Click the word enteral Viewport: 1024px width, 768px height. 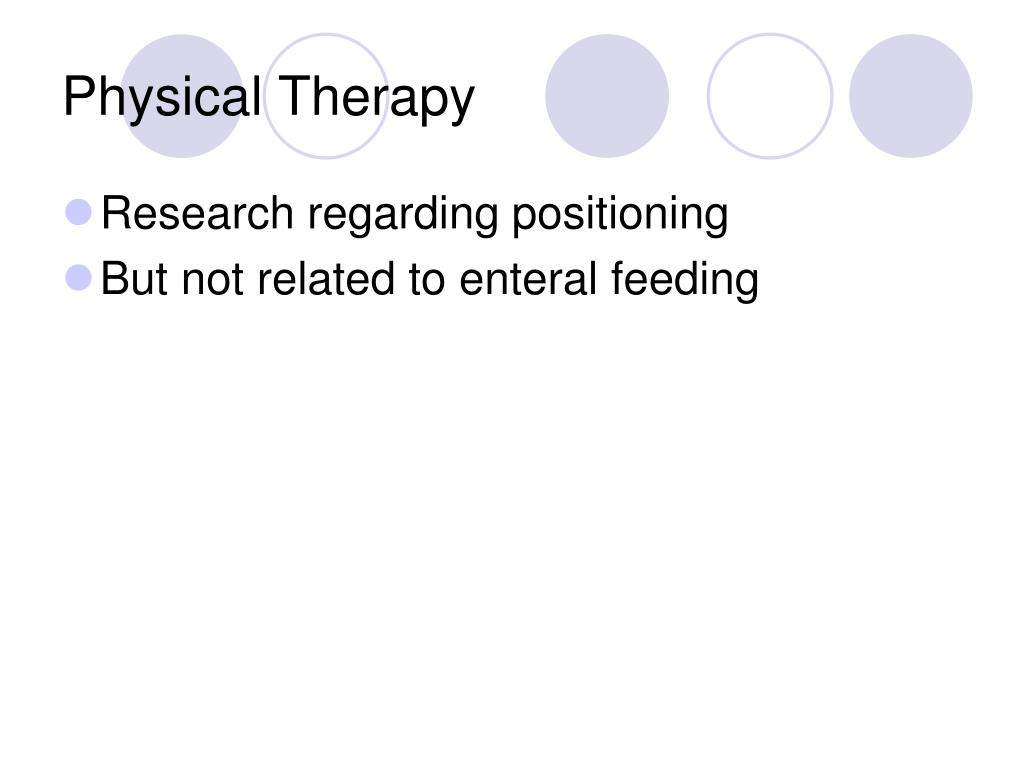tap(528, 279)
